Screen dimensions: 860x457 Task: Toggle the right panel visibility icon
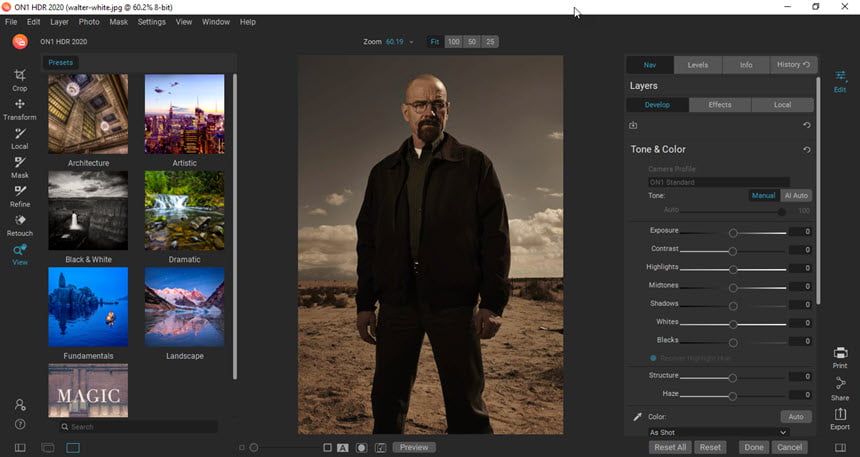pyautogui.click(x=840, y=448)
